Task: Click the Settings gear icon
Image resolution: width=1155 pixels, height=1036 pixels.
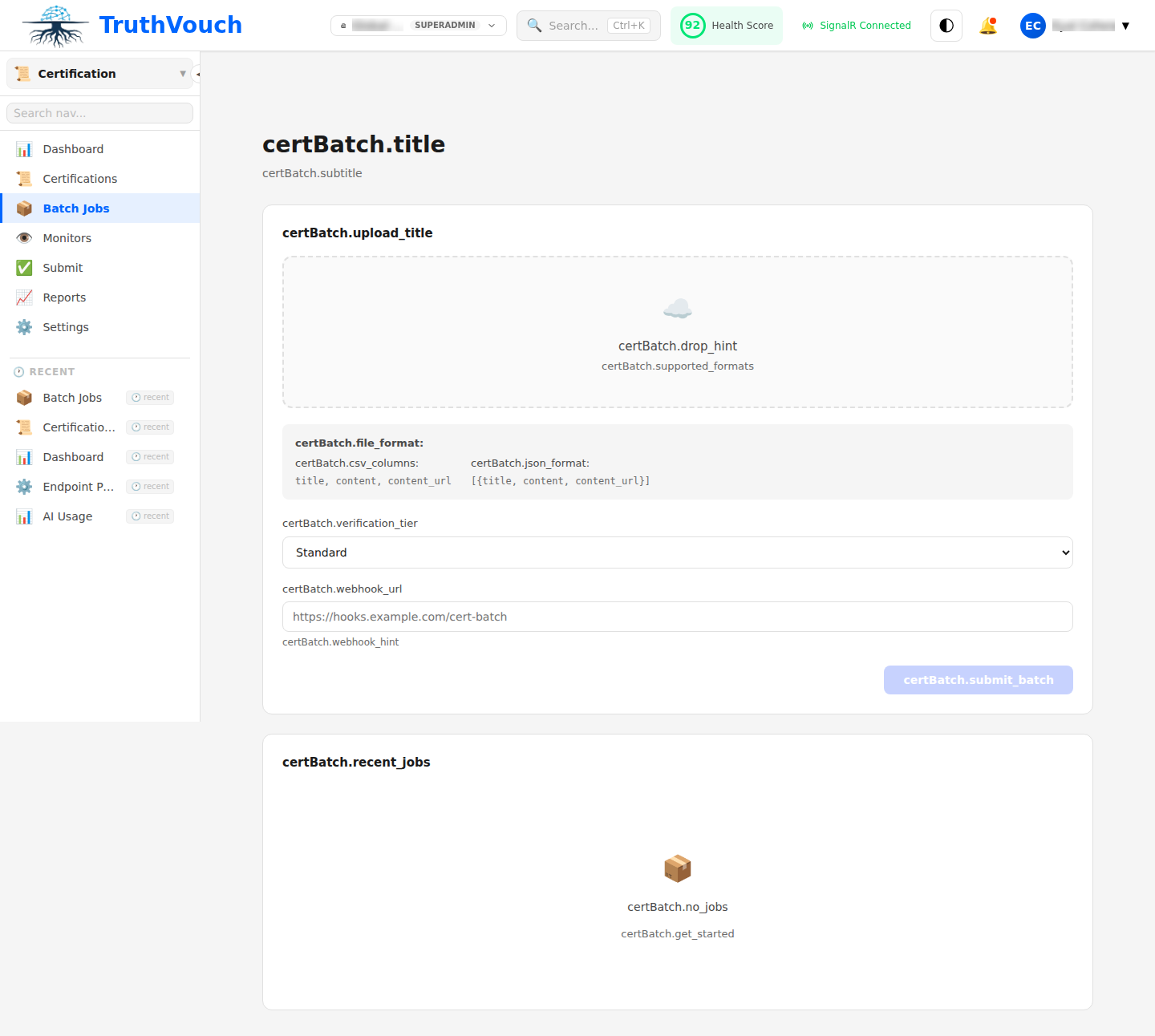Action: tap(24, 326)
